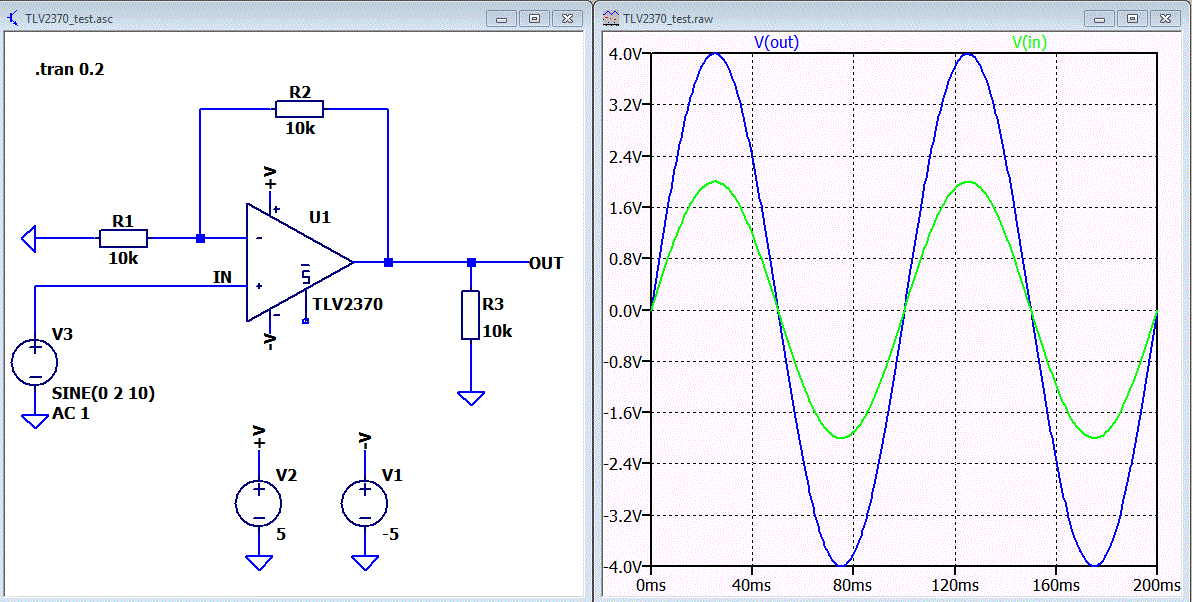Image resolution: width=1192 pixels, height=602 pixels.
Task: Click the ground symbol below V3
Action: (34, 420)
